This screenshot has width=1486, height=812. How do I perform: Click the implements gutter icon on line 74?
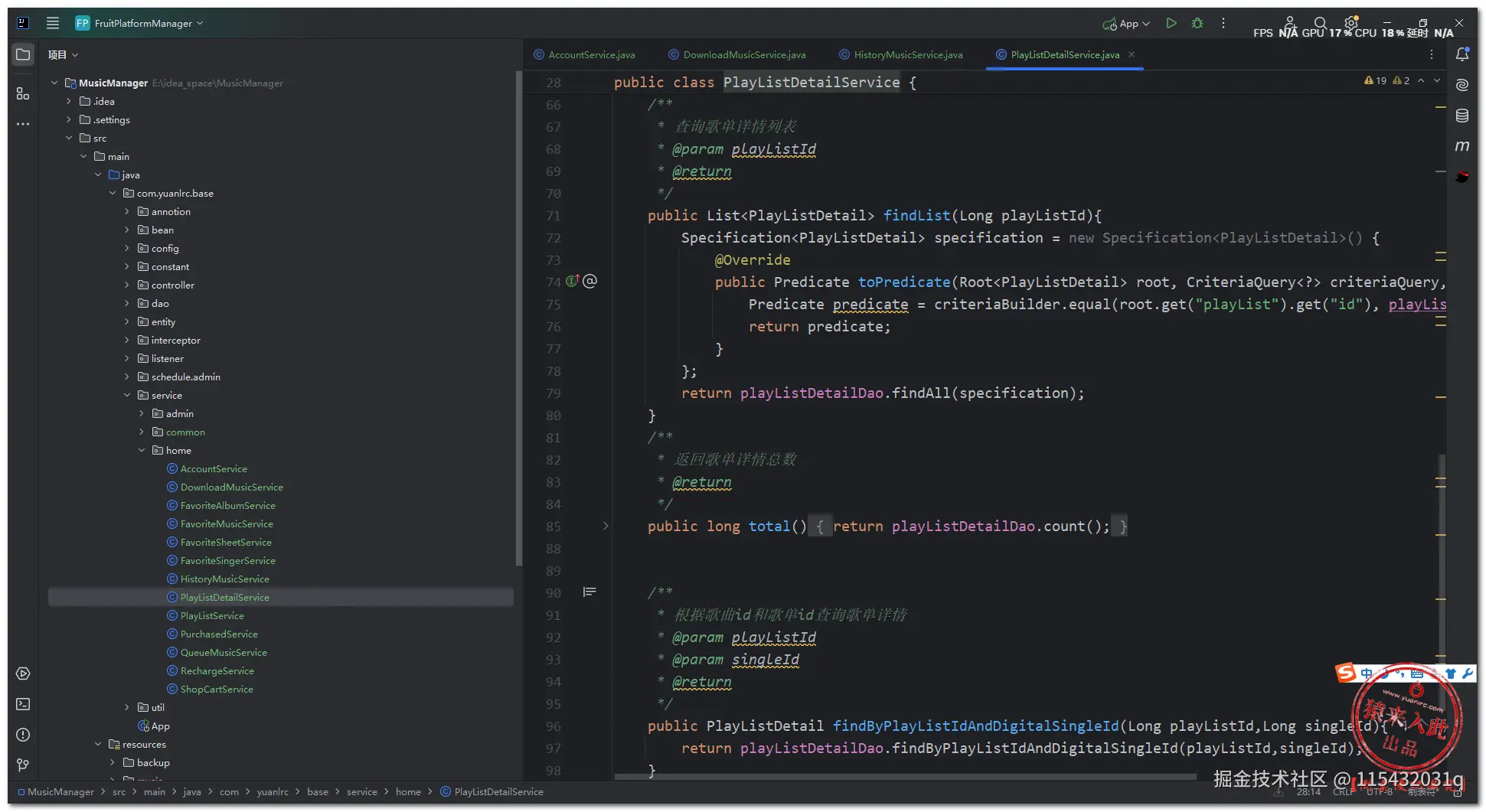[x=573, y=281]
